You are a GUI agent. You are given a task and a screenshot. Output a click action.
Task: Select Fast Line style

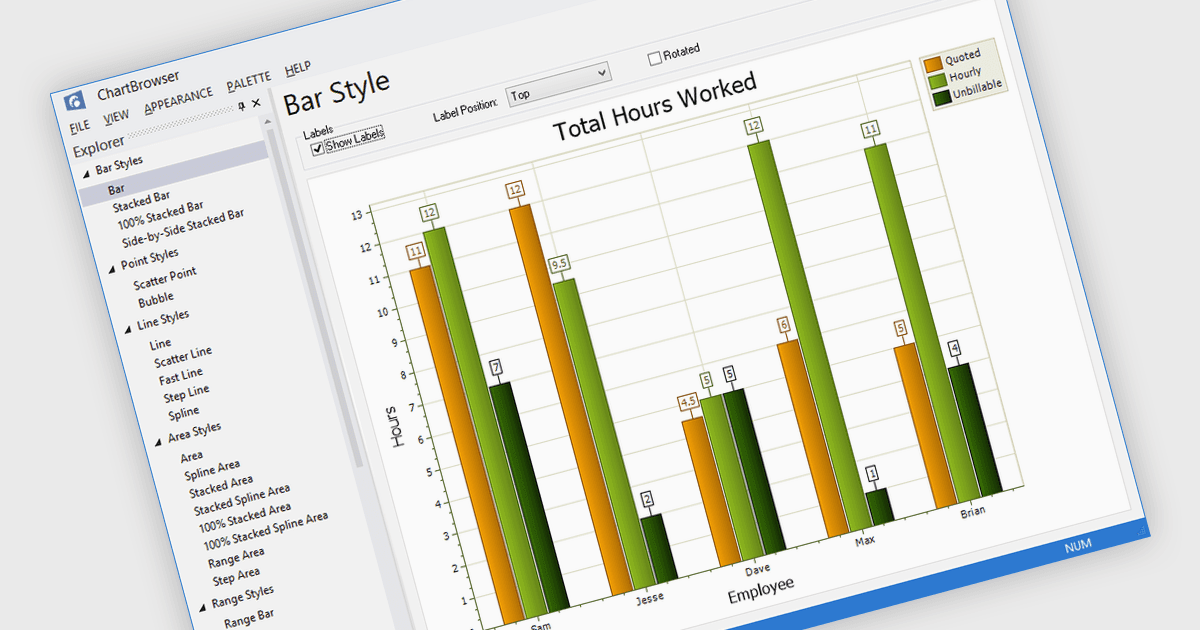pyautogui.click(x=180, y=377)
